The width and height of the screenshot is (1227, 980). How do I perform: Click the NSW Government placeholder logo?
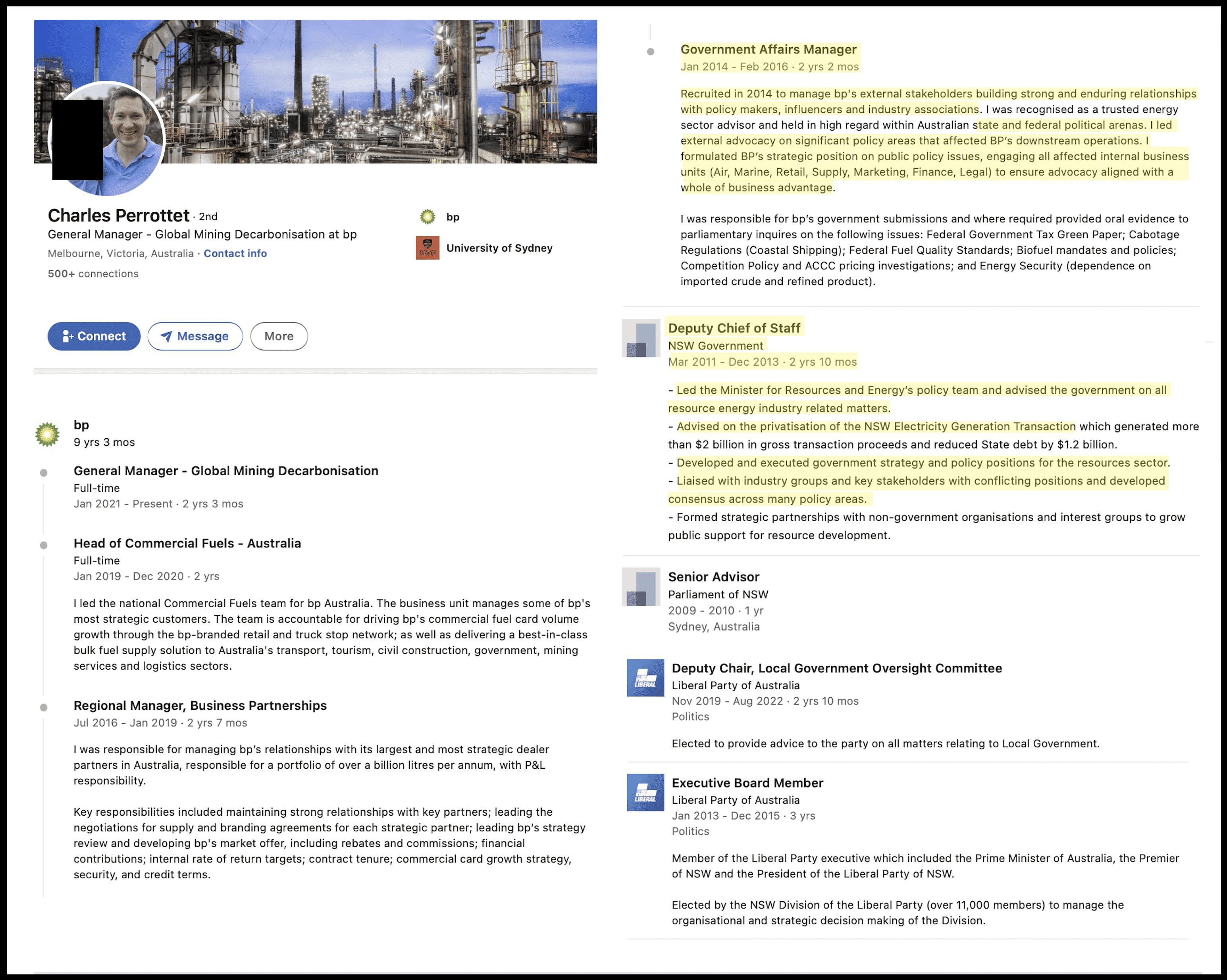pos(641,338)
